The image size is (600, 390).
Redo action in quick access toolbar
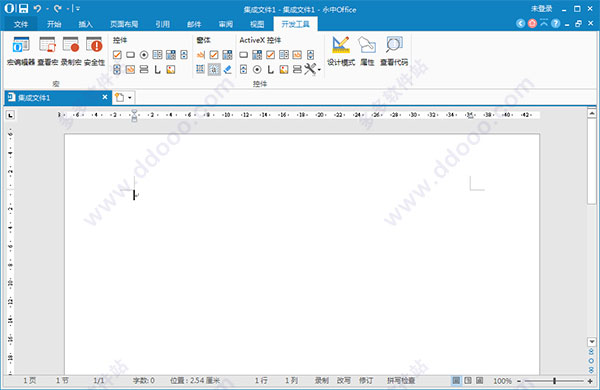pos(57,8)
